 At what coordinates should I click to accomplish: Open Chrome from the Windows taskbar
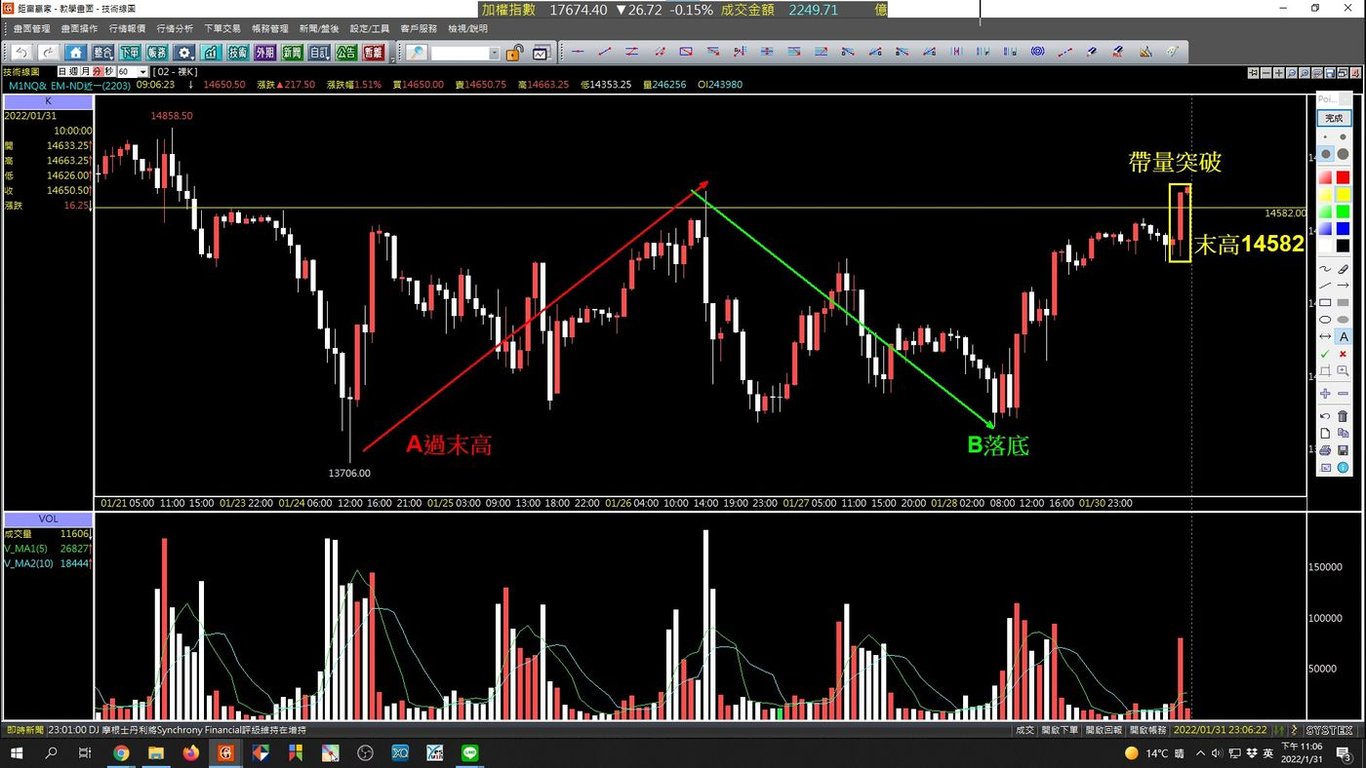point(121,753)
